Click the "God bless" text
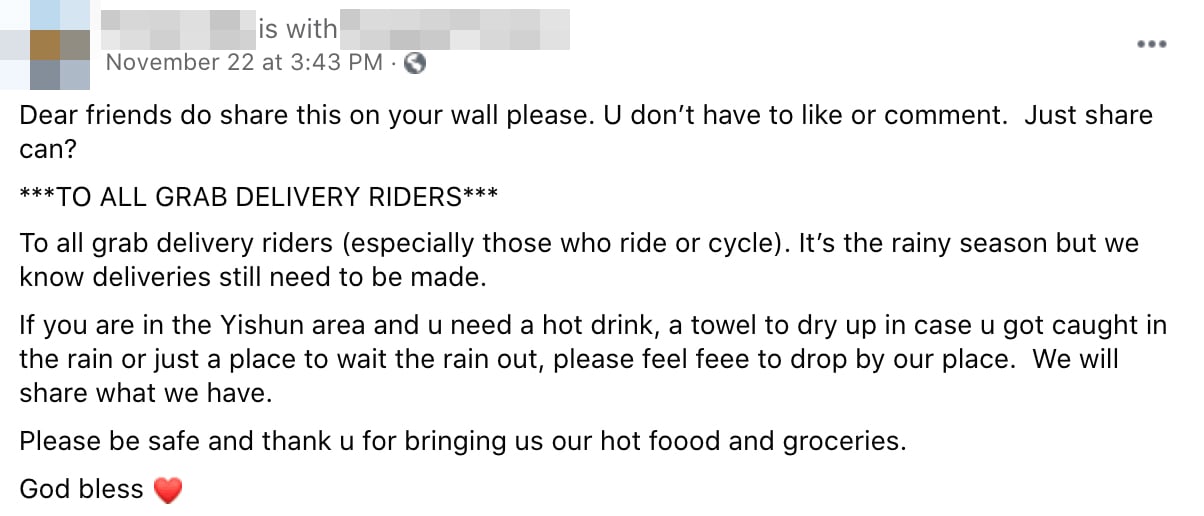This screenshot has width=1204, height=516. pyautogui.click(x=82, y=490)
